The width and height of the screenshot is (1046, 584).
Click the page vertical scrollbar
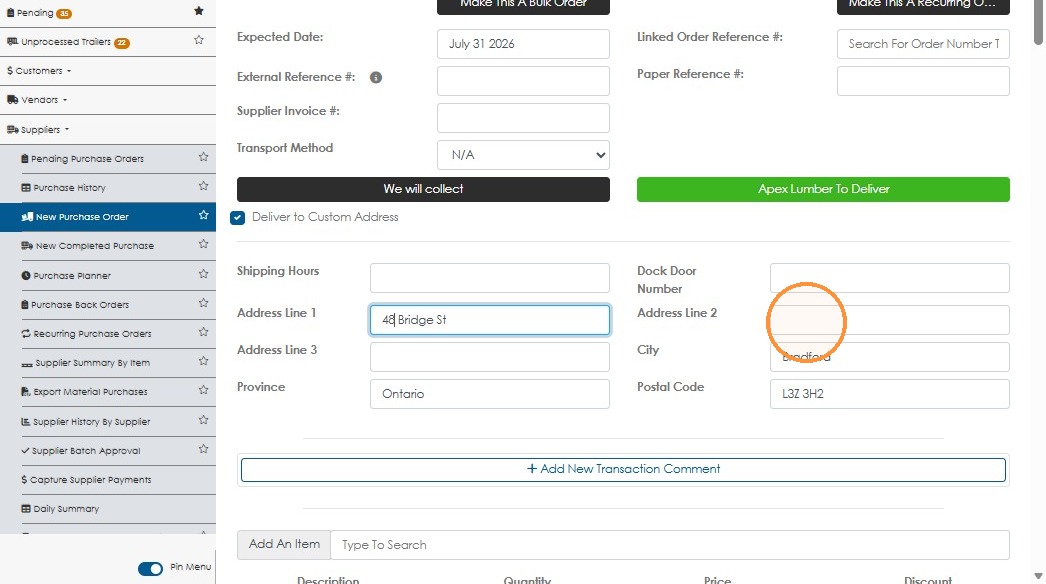pyautogui.click(x=1038, y=23)
